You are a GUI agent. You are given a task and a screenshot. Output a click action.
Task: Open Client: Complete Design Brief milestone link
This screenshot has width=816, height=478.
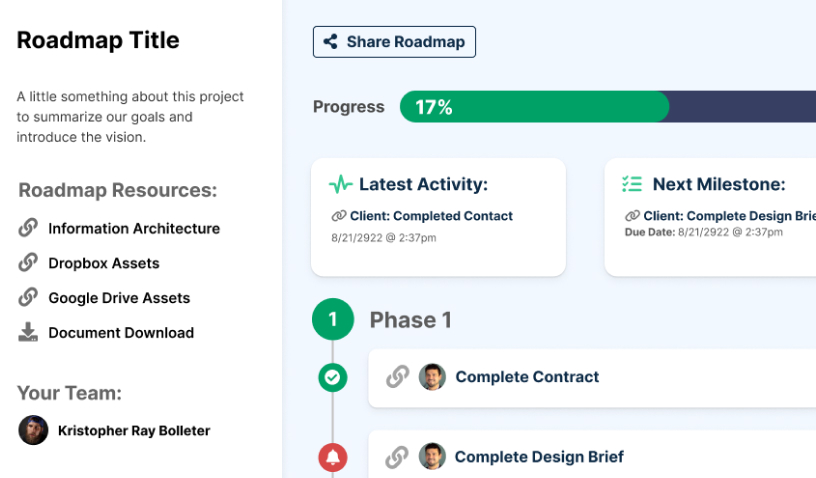[730, 216]
